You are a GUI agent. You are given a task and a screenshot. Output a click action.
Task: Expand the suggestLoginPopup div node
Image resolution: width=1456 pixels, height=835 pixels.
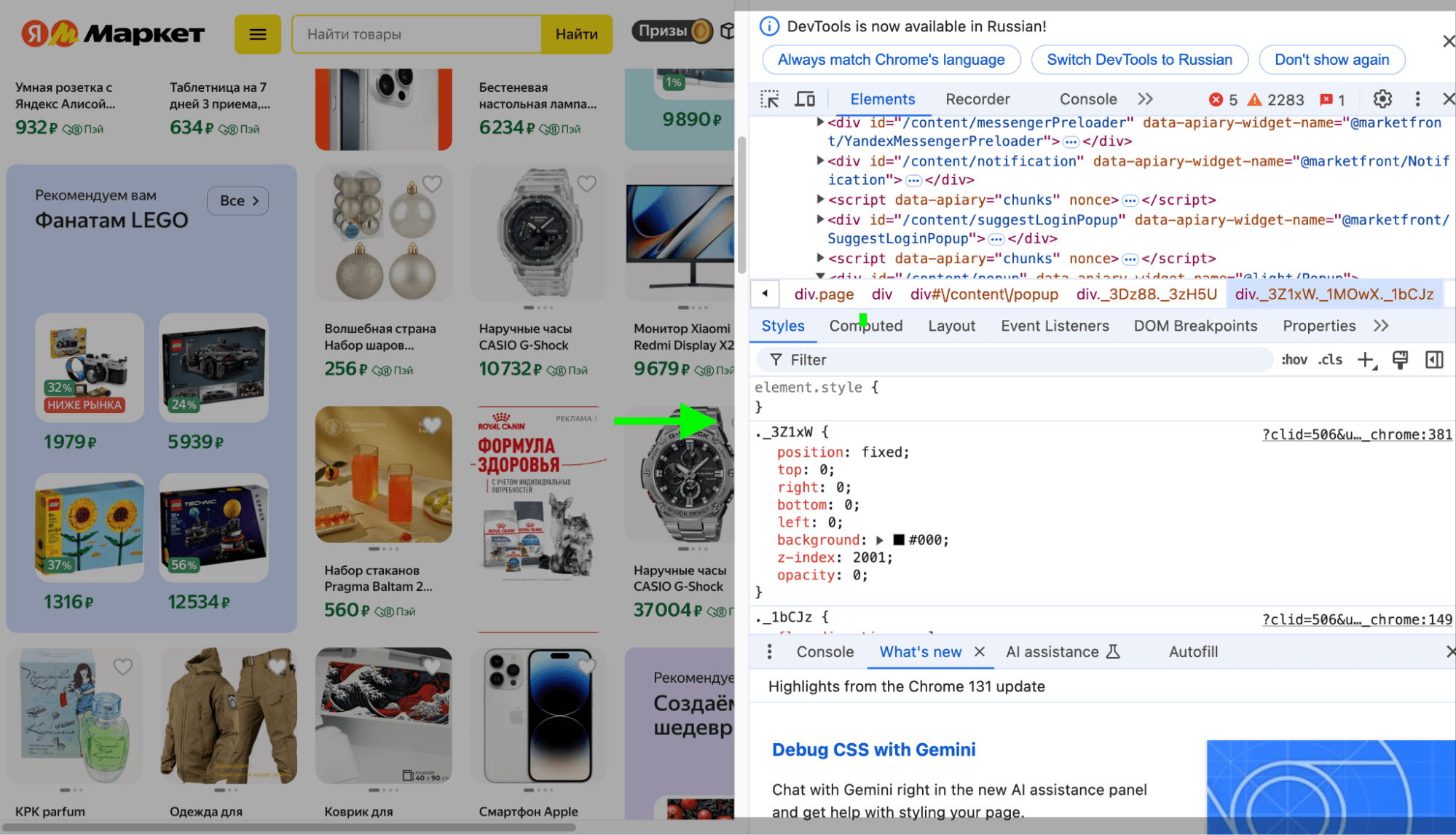point(820,219)
